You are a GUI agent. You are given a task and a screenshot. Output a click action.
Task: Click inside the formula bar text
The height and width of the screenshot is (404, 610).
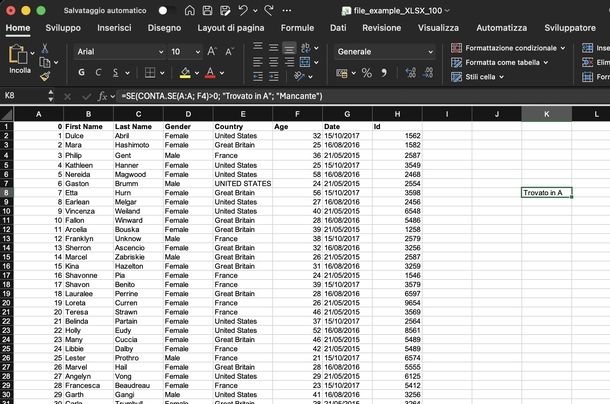click(222, 96)
